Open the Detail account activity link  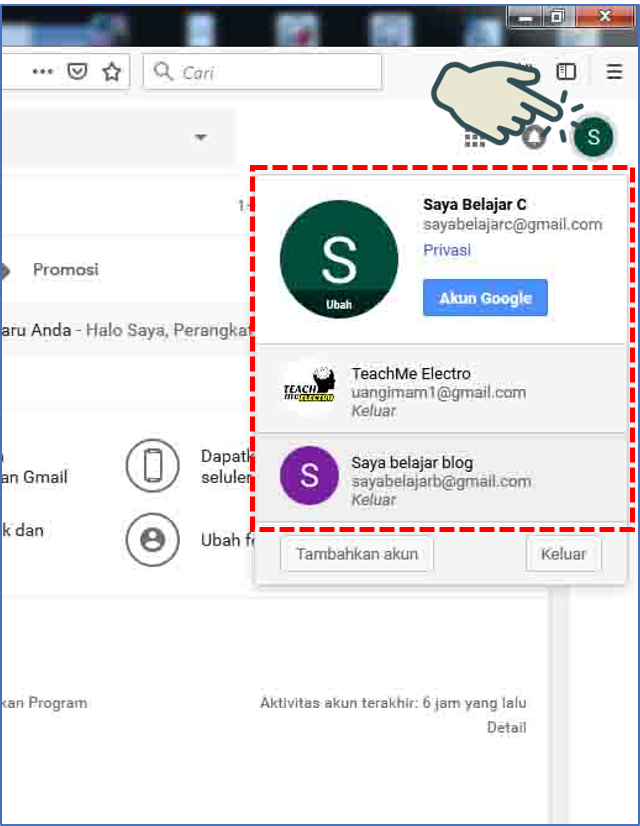tap(506, 727)
